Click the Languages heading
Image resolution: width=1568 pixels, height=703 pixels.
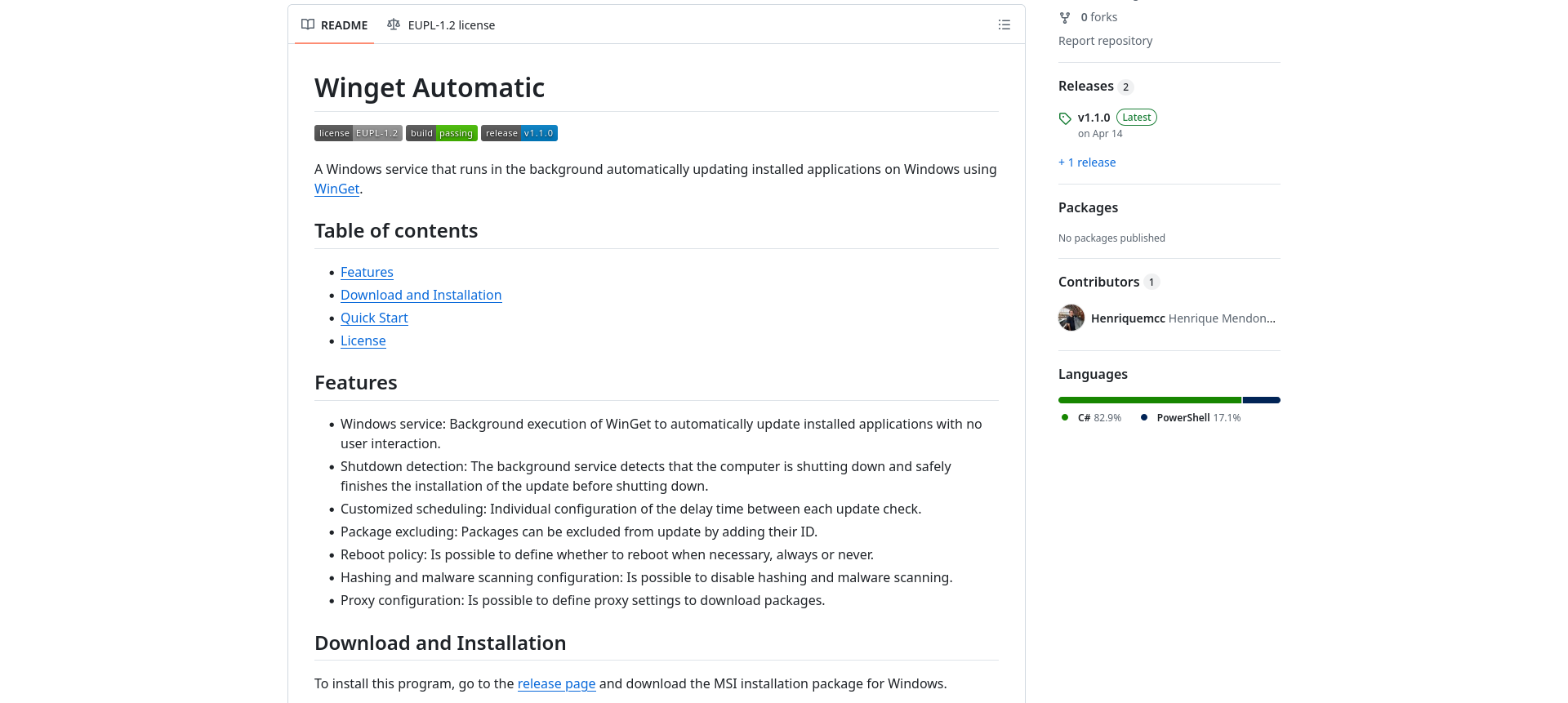[x=1093, y=374]
